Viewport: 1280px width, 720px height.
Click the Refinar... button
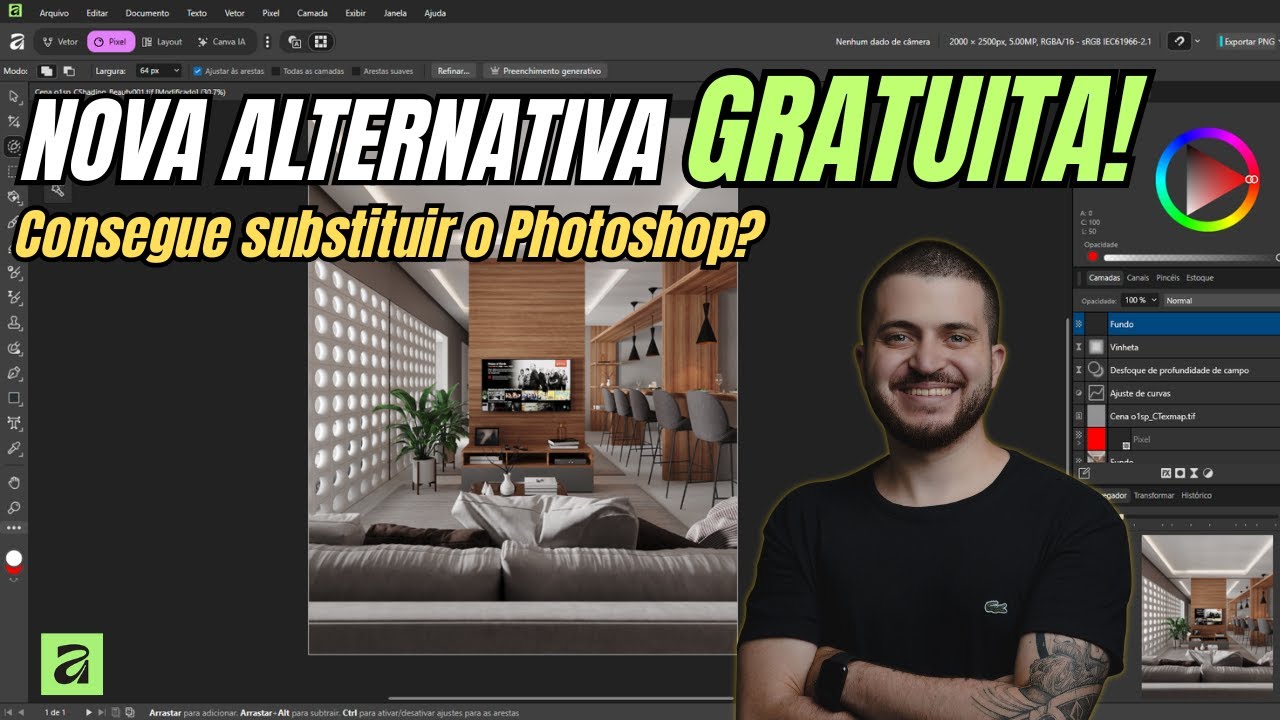click(453, 71)
